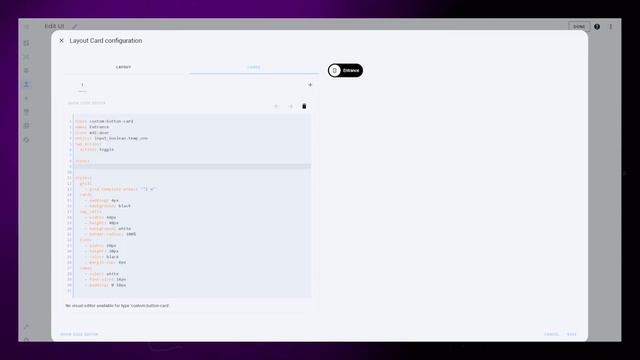This screenshot has height=360, width=640.
Task: Click the Show Code Editor button at dialog bottom
Action: tap(79, 334)
